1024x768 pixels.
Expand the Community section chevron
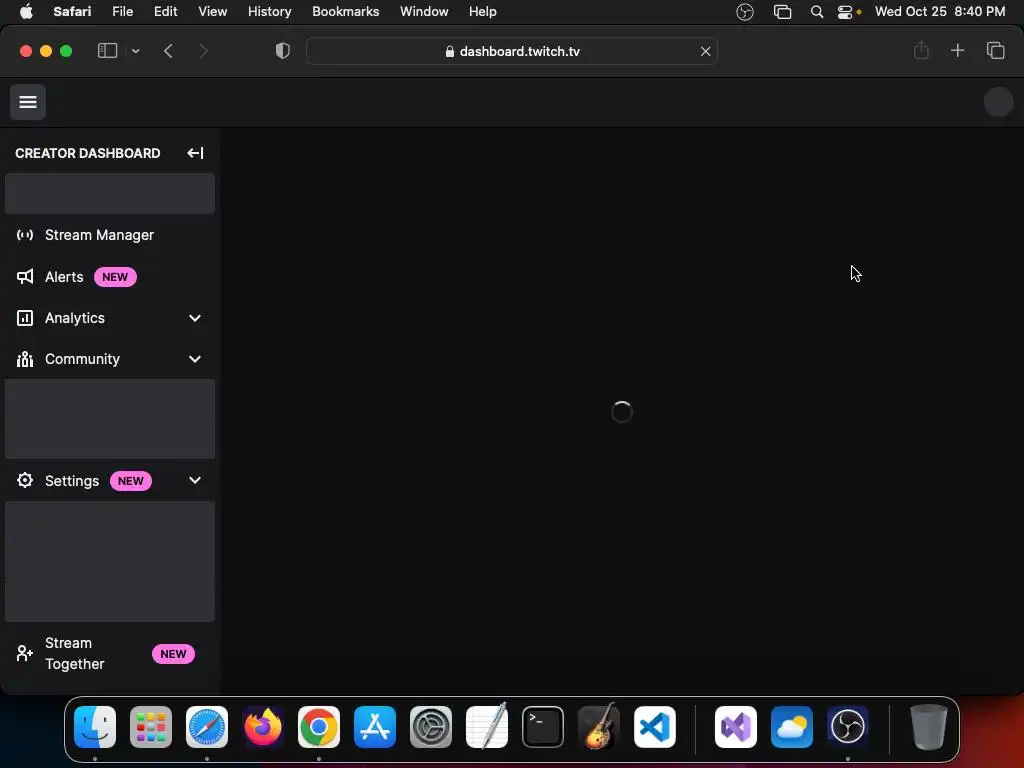click(x=195, y=359)
